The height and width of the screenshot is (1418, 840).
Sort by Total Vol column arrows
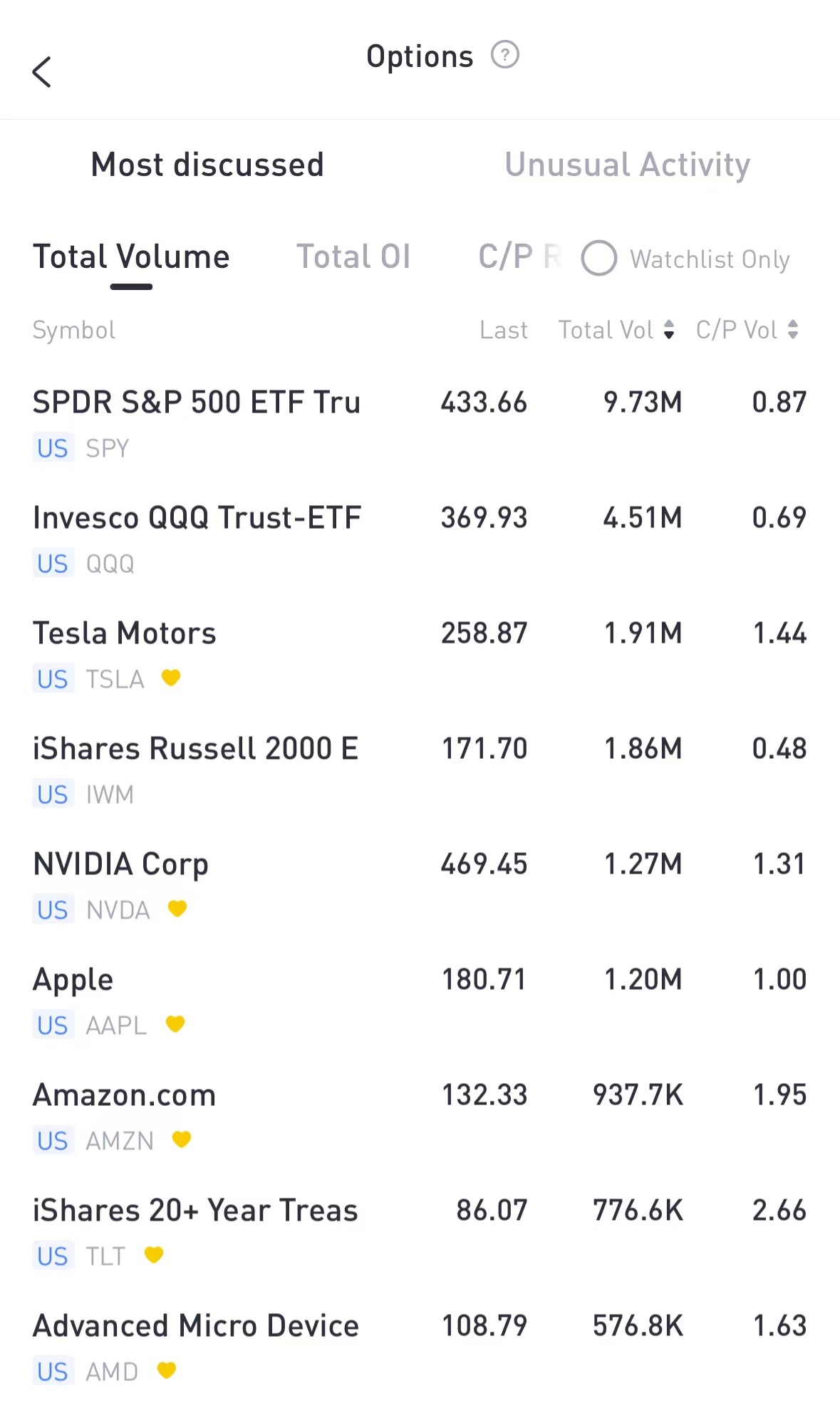[669, 329]
